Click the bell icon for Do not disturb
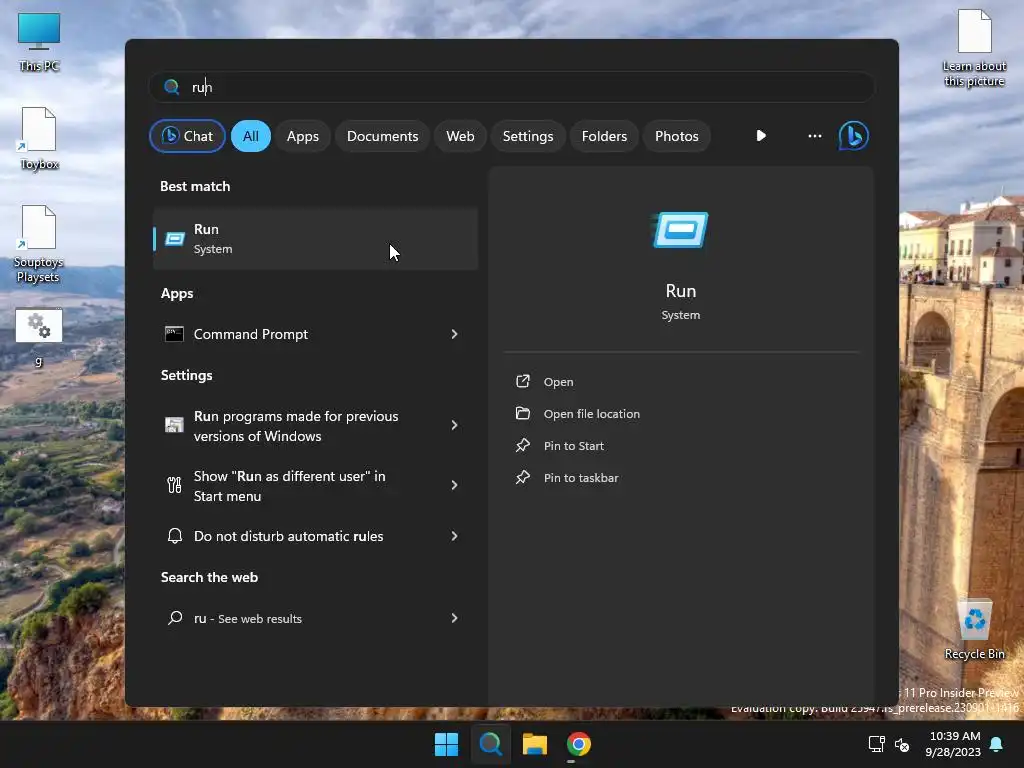 [x=174, y=536]
